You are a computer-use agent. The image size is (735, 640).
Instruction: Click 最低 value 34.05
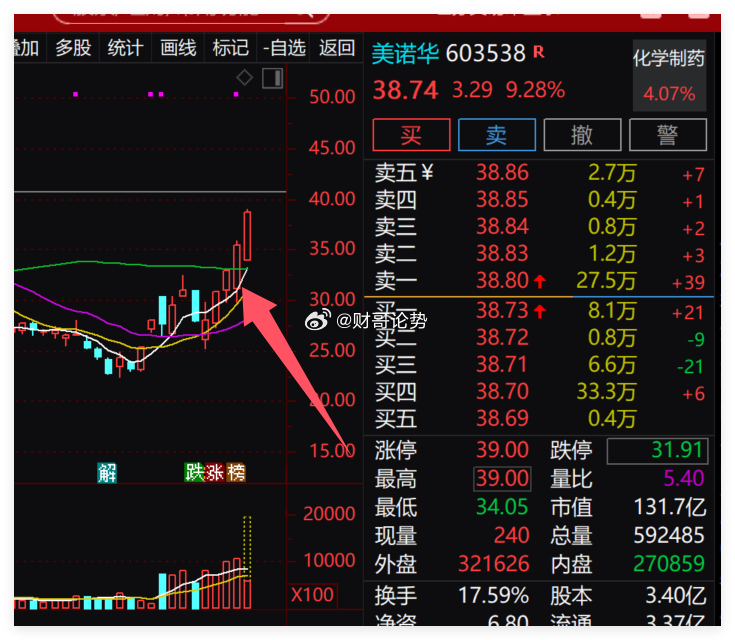click(x=502, y=507)
